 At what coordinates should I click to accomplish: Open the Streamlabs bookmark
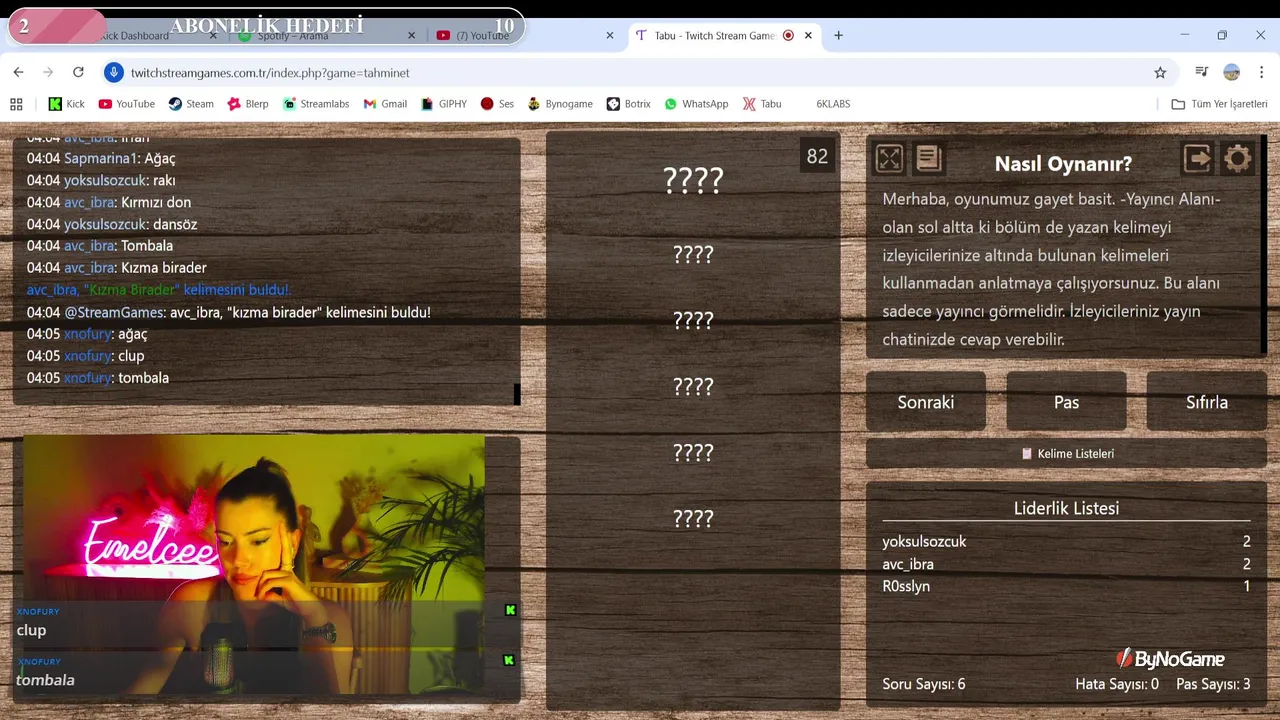tap(316, 104)
